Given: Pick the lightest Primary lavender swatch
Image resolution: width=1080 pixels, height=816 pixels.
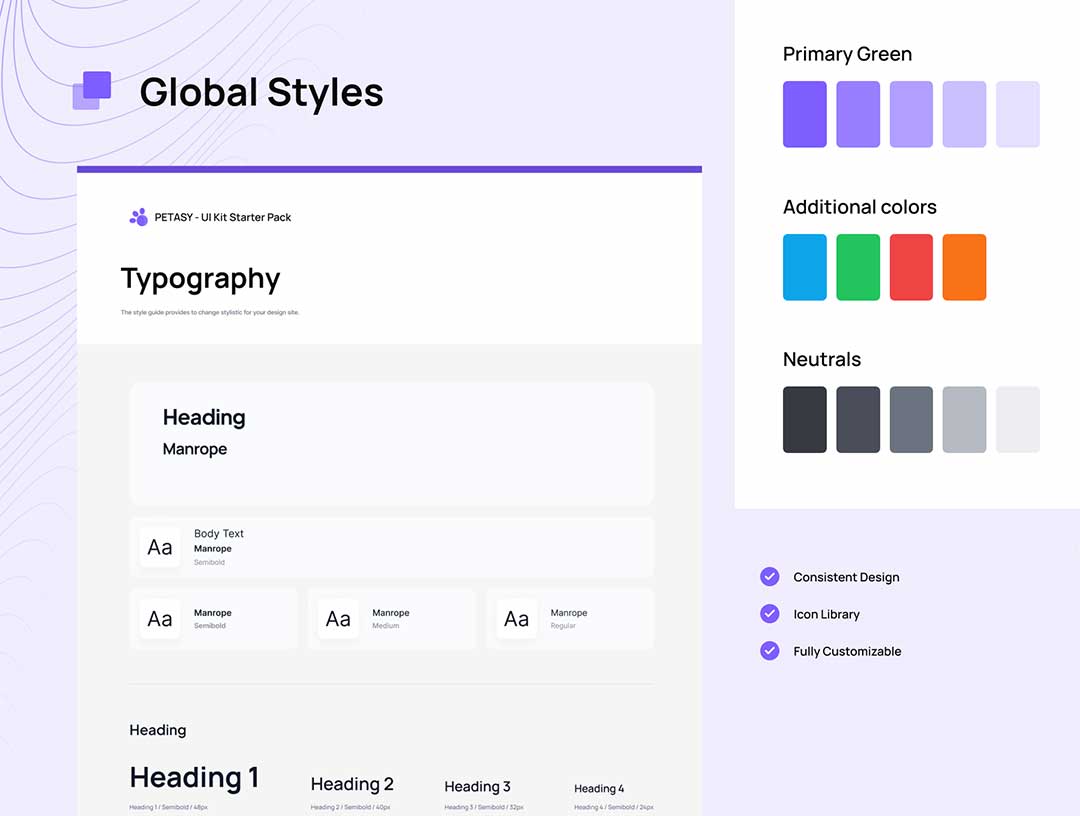Looking at the screenshot, I should coord(1017,114).
